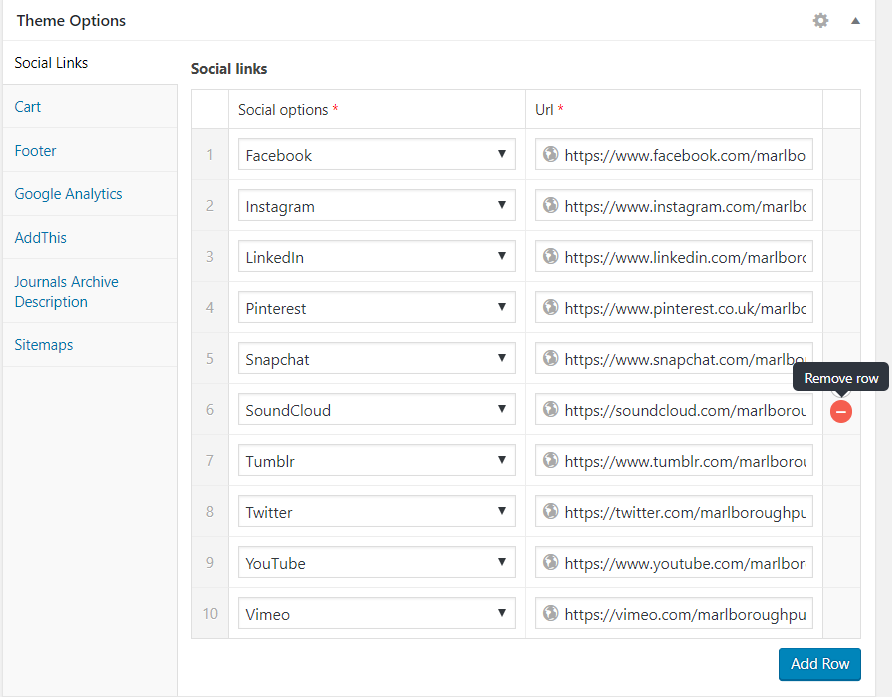Screen dimensions: 892x697
Task: Open the YouTube social option dropdown
Action: point(377,562)
